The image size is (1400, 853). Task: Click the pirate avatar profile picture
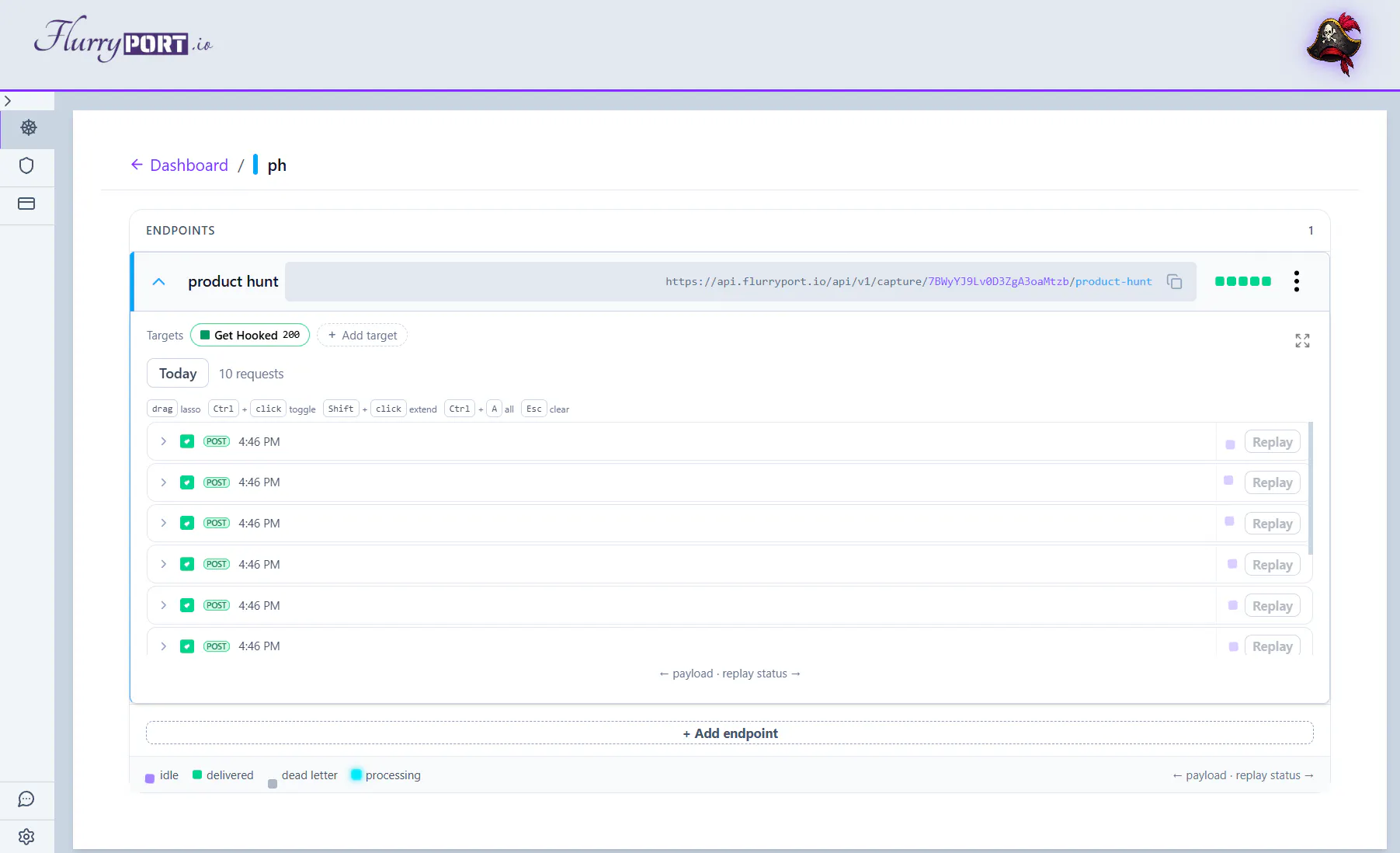[x=1335, y=44]
